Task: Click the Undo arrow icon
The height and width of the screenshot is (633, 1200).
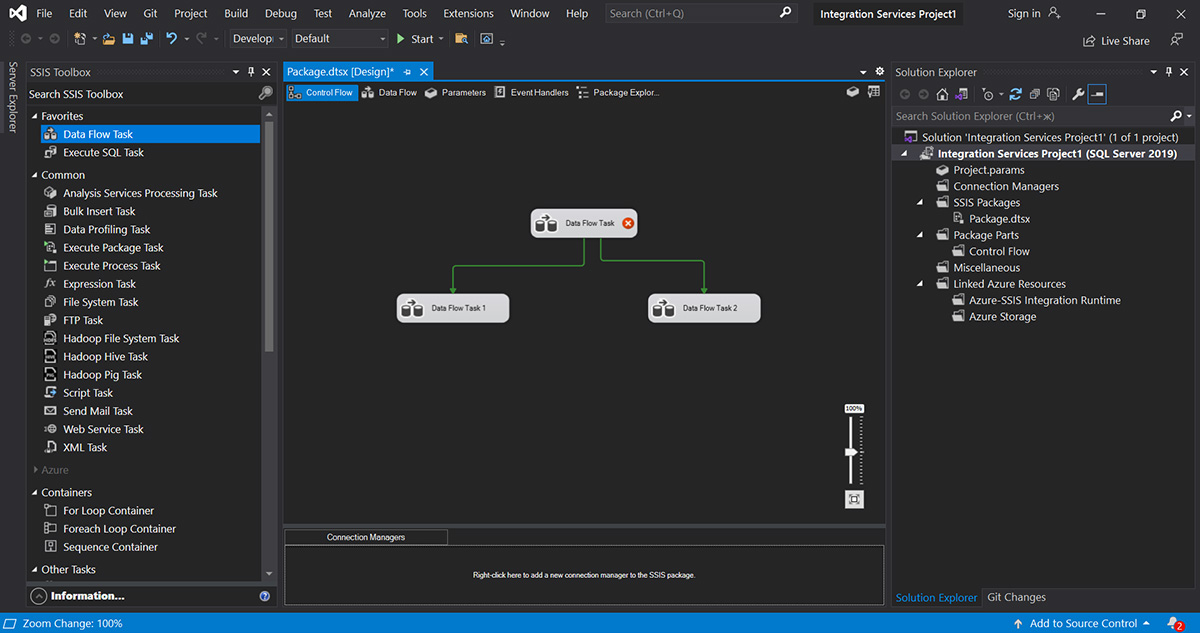Action: coord(171,38)
